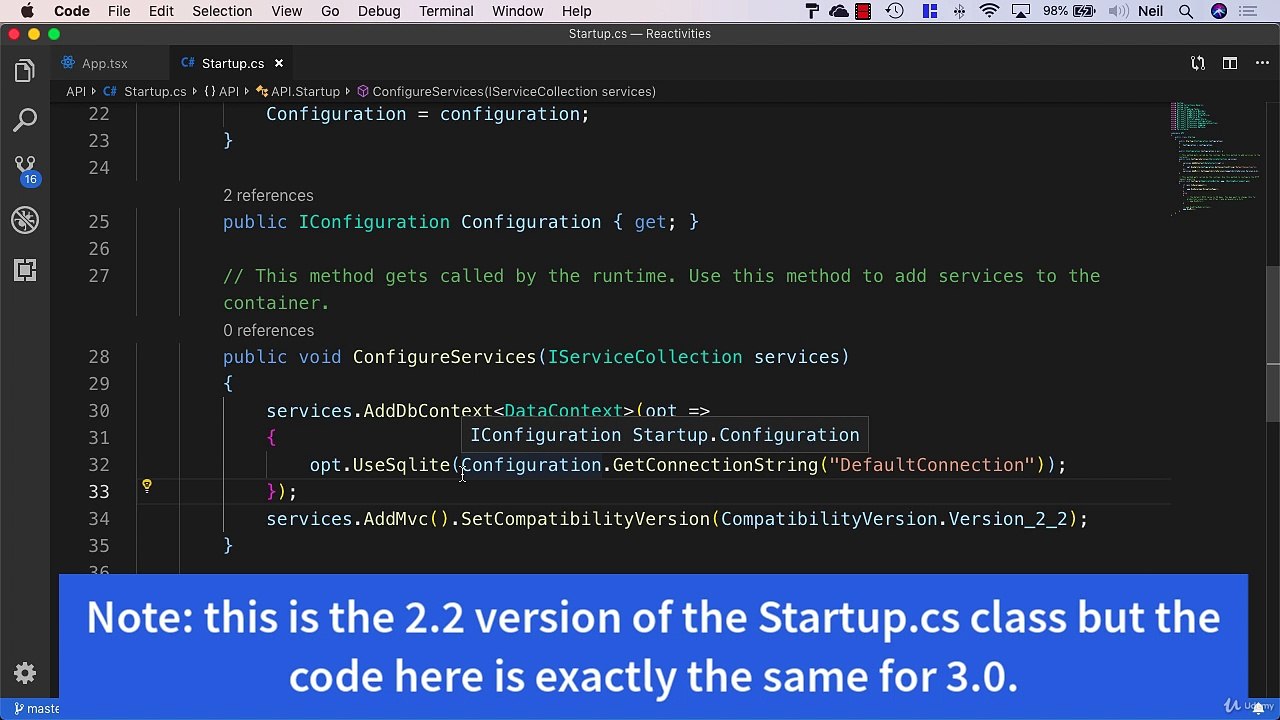Open the Extensions view in the activity bar

pyautogui.click(x=25, y=270)
